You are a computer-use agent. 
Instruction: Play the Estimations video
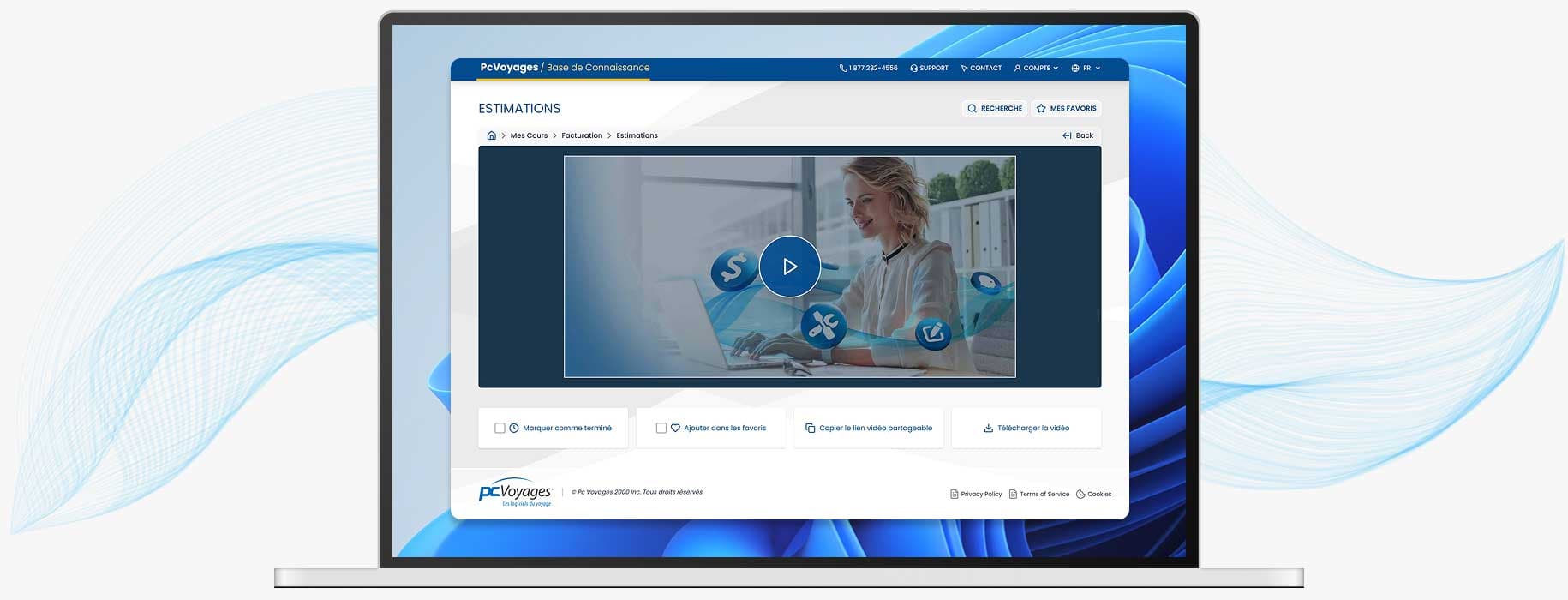789,267
